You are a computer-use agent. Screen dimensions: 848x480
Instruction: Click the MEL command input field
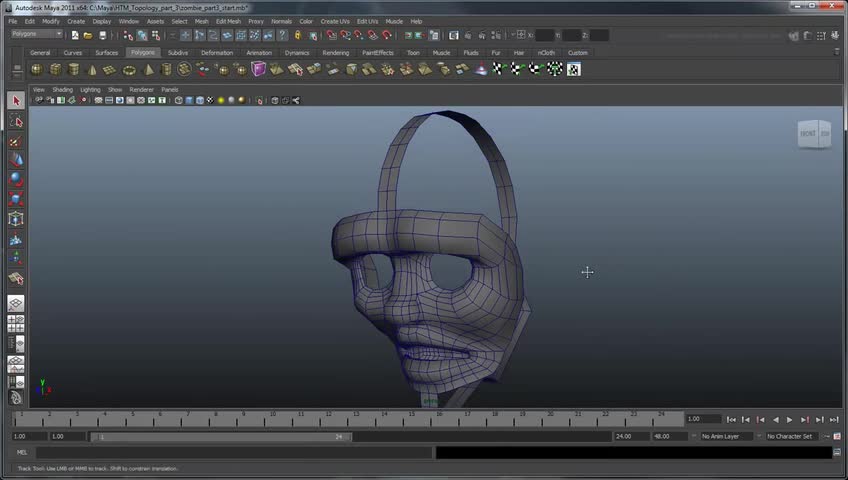point(235,452)
